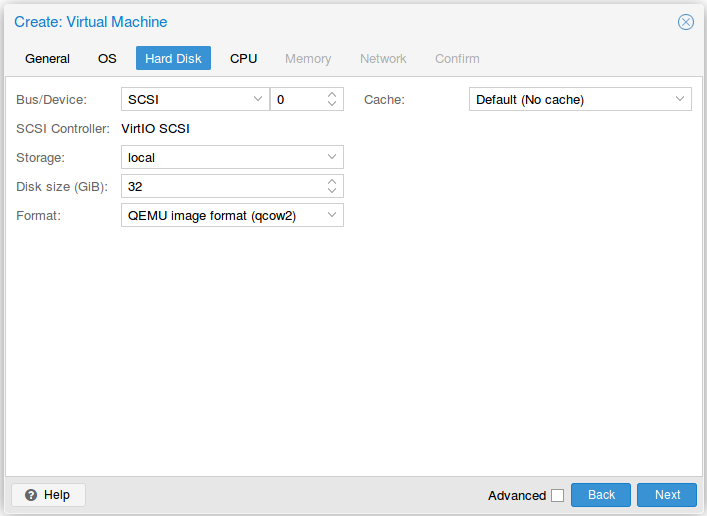
Task: Expand the Storage dropdown arrow
Action: coord(332,157)
